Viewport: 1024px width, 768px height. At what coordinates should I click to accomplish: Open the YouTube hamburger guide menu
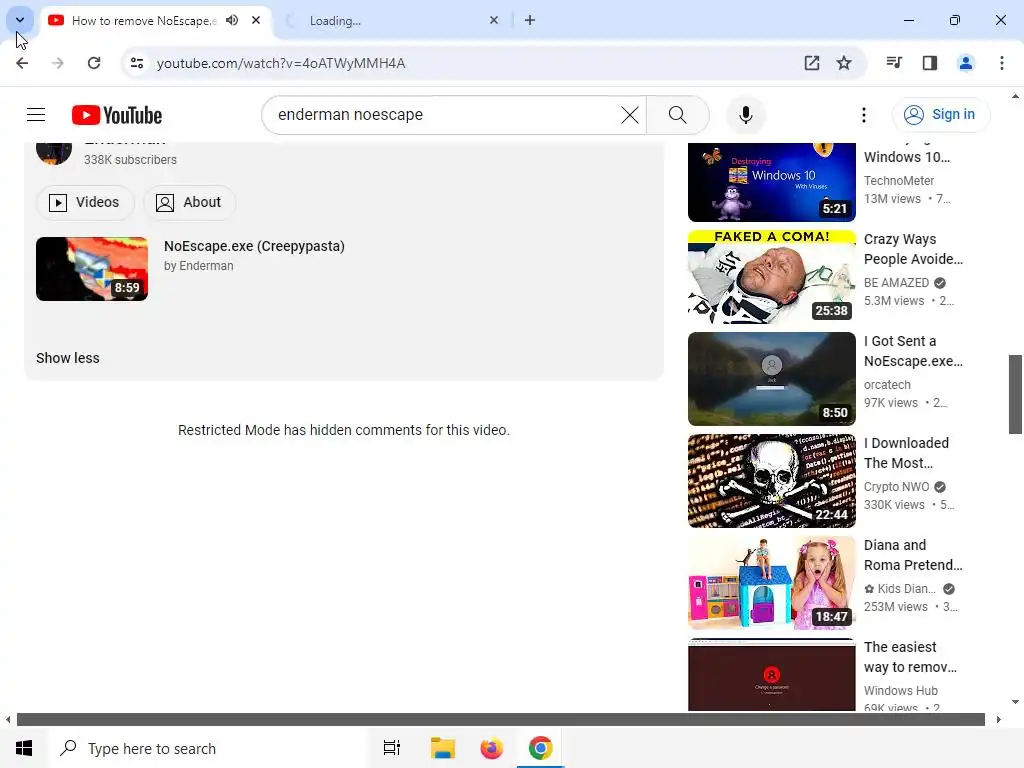click(36, 115)
